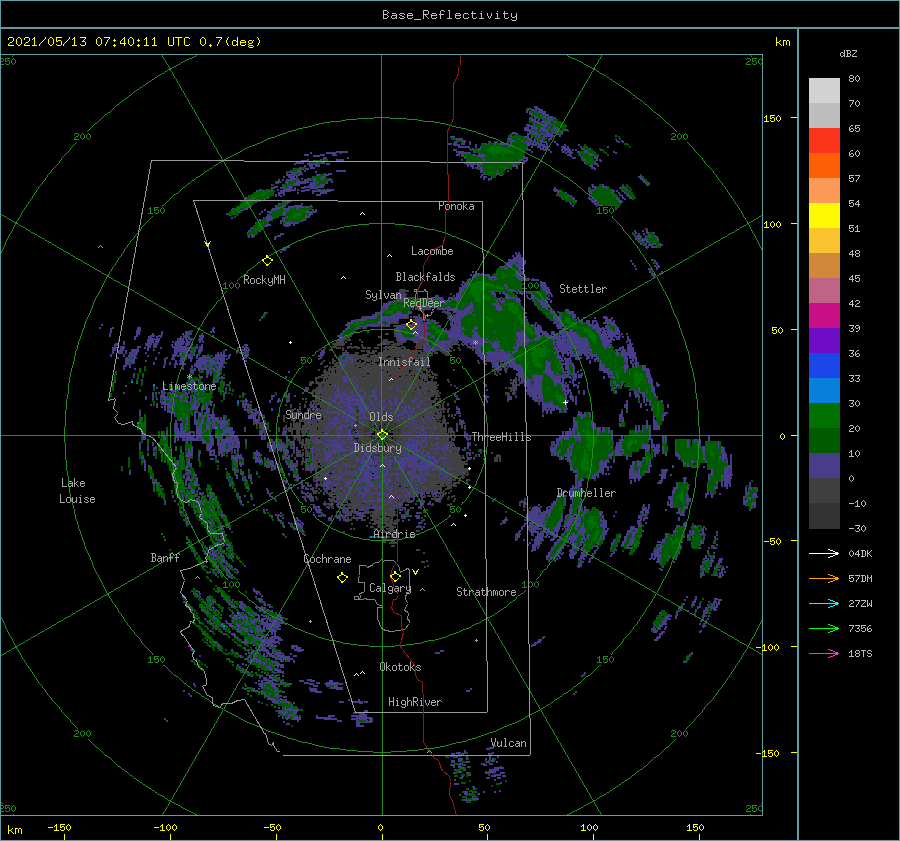Select the blue 30 dBZ color swatch
900x841 pixels.
pos(824,390)
